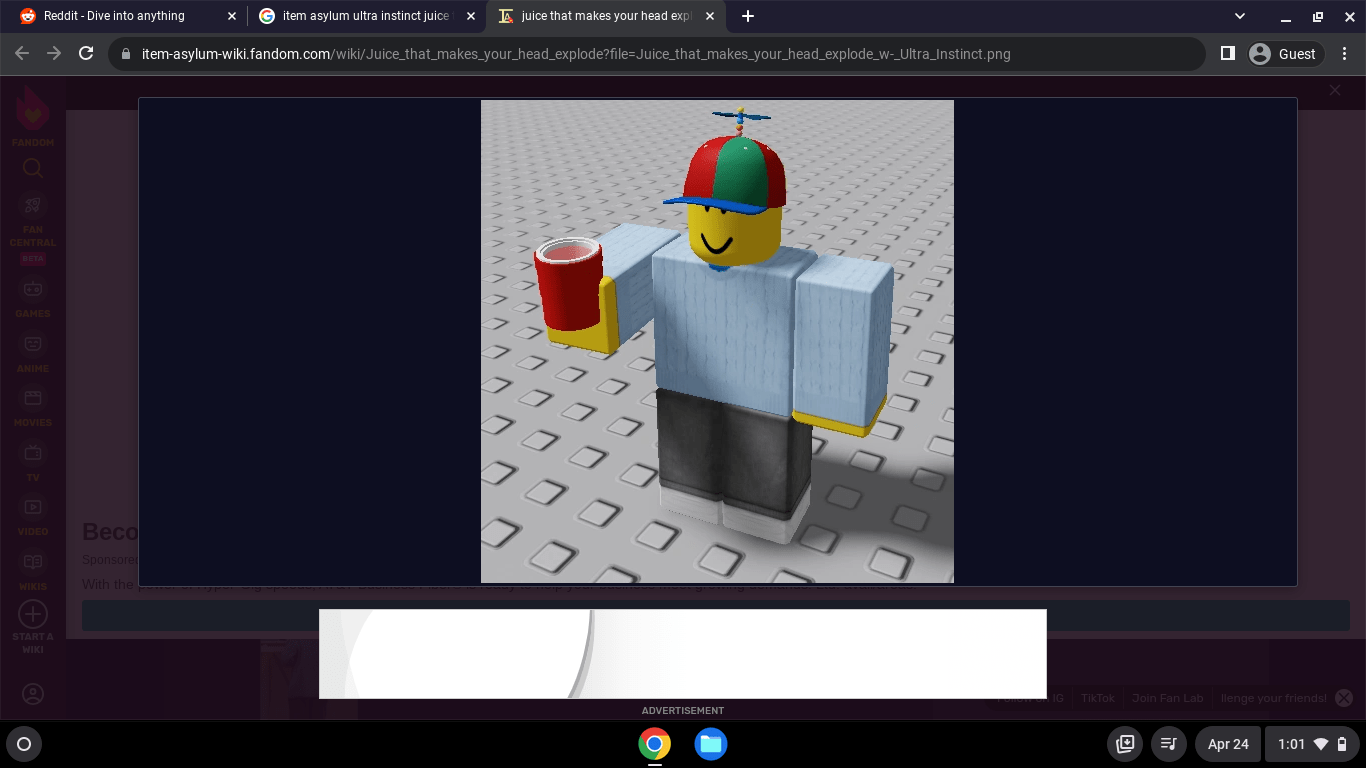Viewport: 1366px width, 768px height.
Task: Click the banner advertisement
Action: tap(683, 654)
